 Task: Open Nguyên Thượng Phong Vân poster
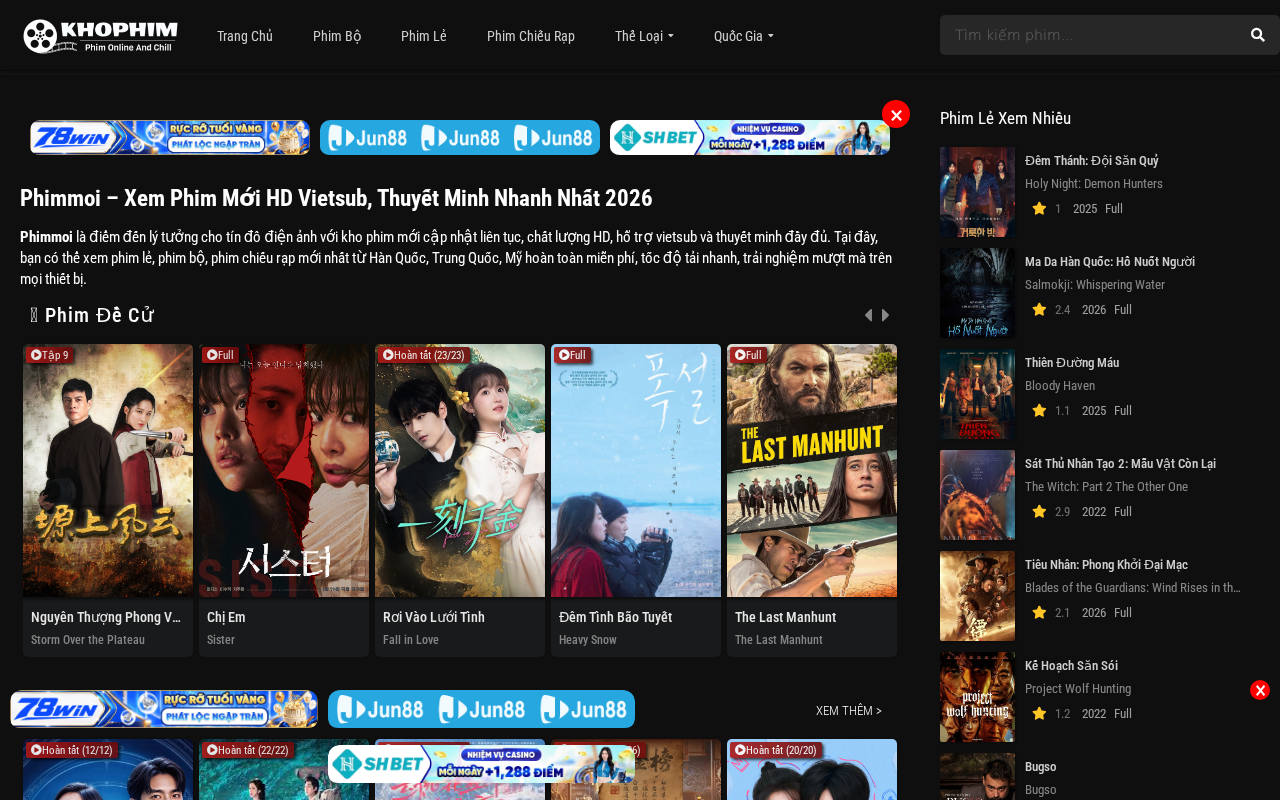pos(108,471)
